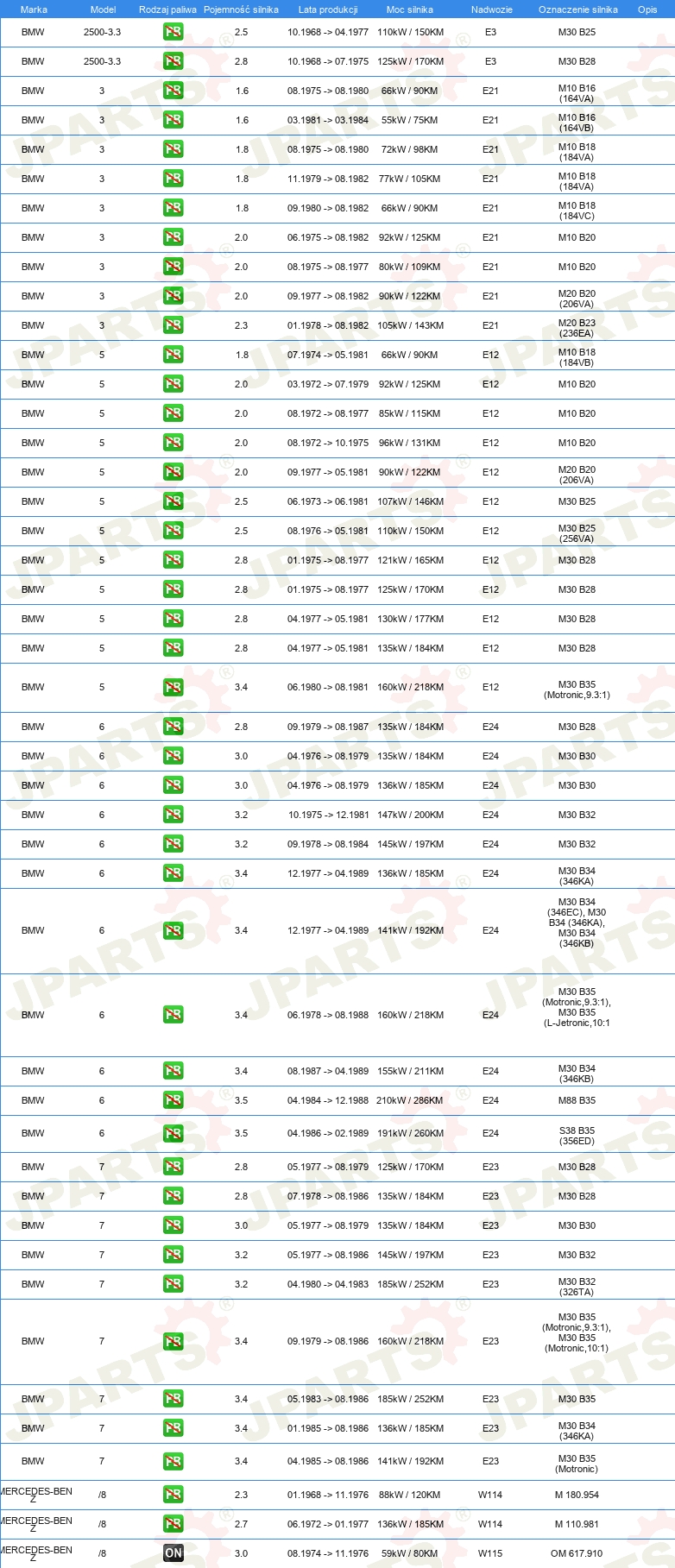Click the 88kW / 120KM power cell
The height and width of the screenshot is (1568, 675).
click(x=410, y=1495)
